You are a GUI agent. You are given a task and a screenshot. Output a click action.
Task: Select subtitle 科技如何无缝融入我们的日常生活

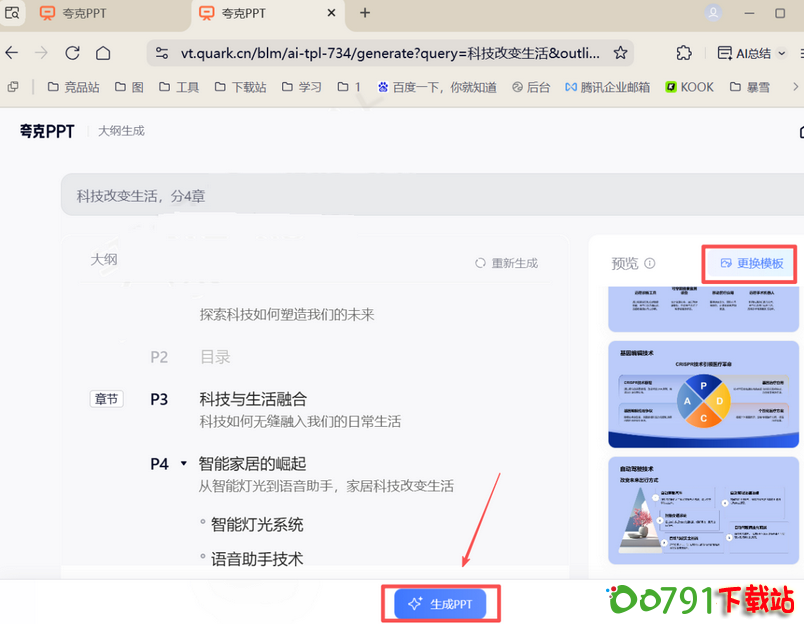pos(300,421)
